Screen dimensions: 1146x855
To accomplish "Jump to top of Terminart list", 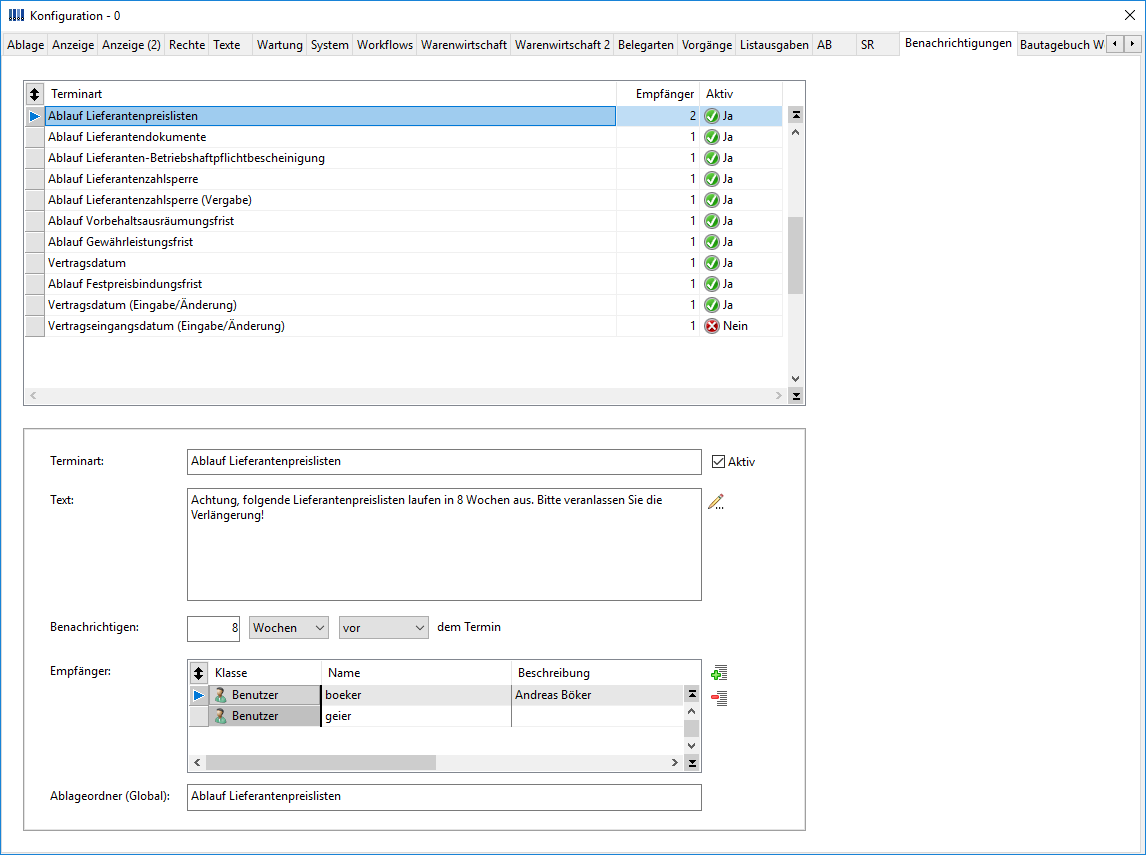I will coord(796,115).
